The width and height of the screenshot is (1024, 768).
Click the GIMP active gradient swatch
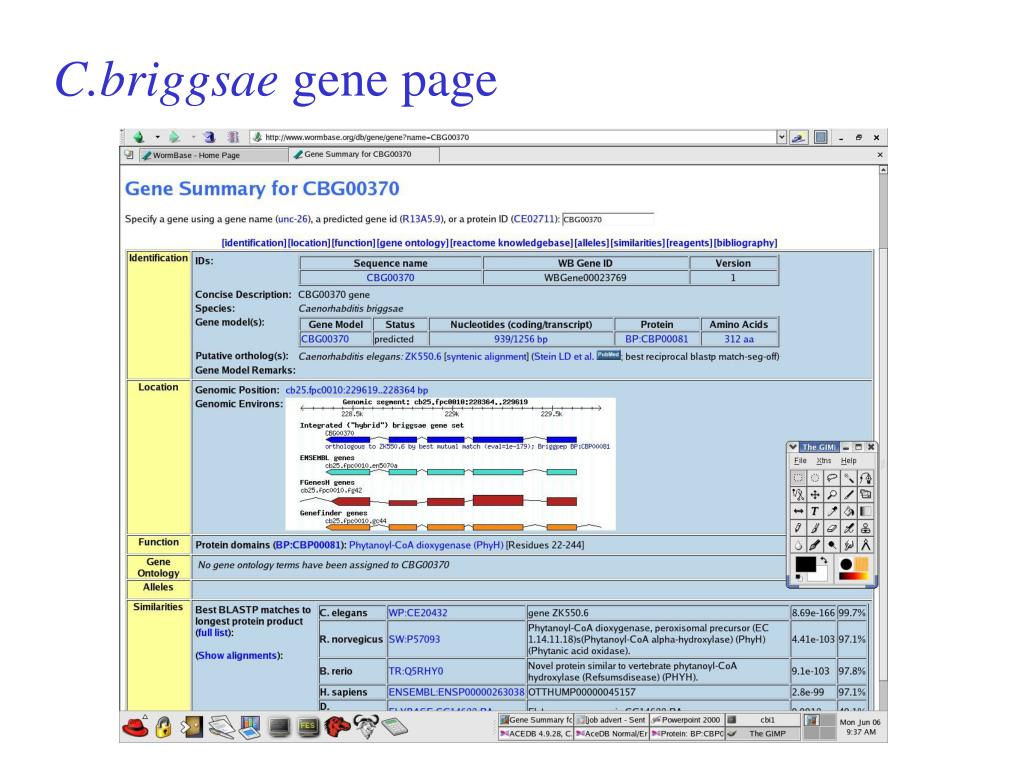[x=854, y=576]
